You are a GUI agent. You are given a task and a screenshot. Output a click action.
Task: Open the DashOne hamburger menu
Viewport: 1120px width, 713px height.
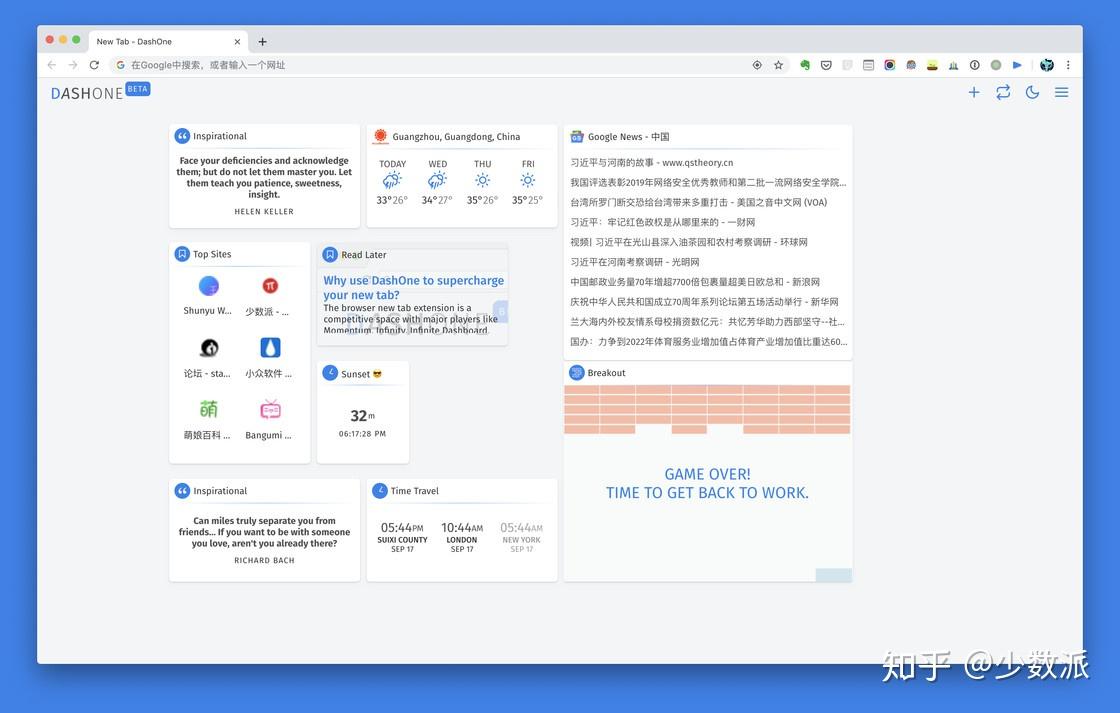click(1061, 92)
